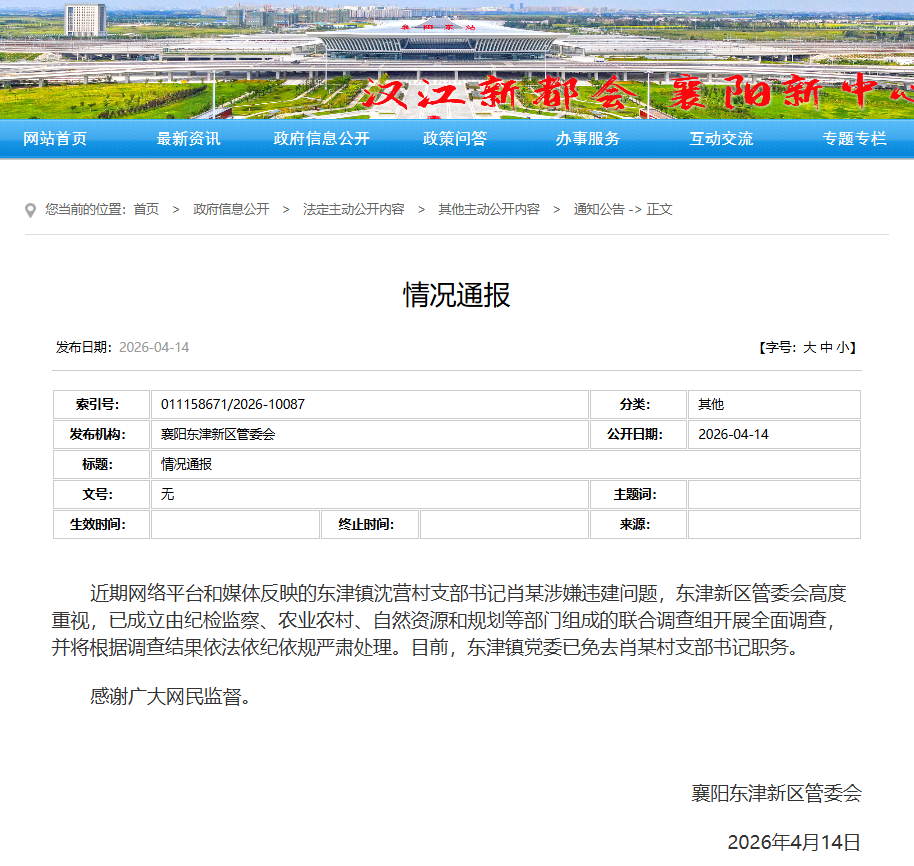Set font size to small (小)
The image size is (914, 866).
coord(842,347)
